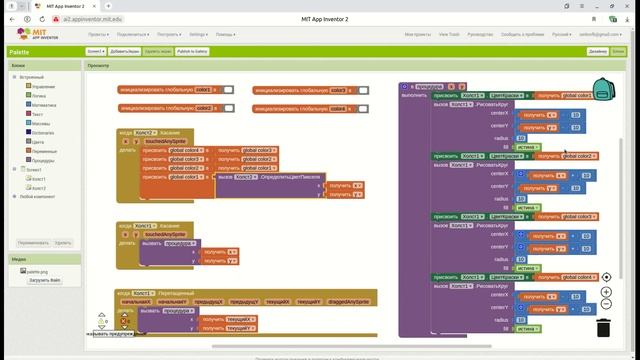This screenshot has height=360, width=640.
Task: Zoom in with the plus icon
Action: 606,292
